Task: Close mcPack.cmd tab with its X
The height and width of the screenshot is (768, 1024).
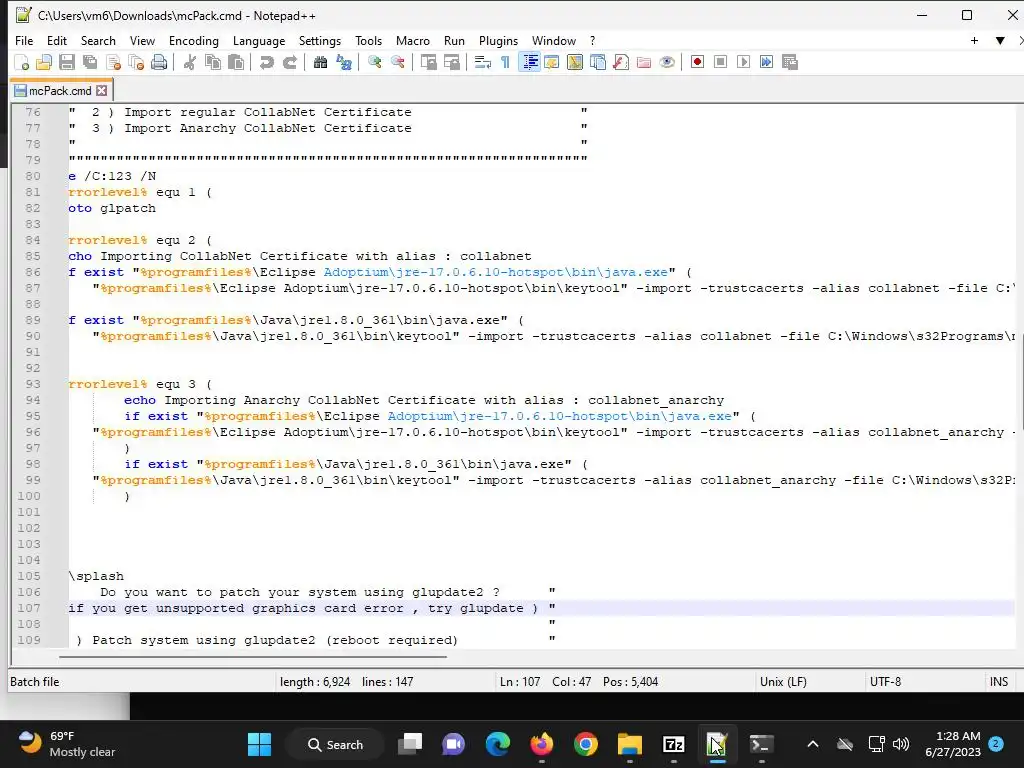Action: 102,90
